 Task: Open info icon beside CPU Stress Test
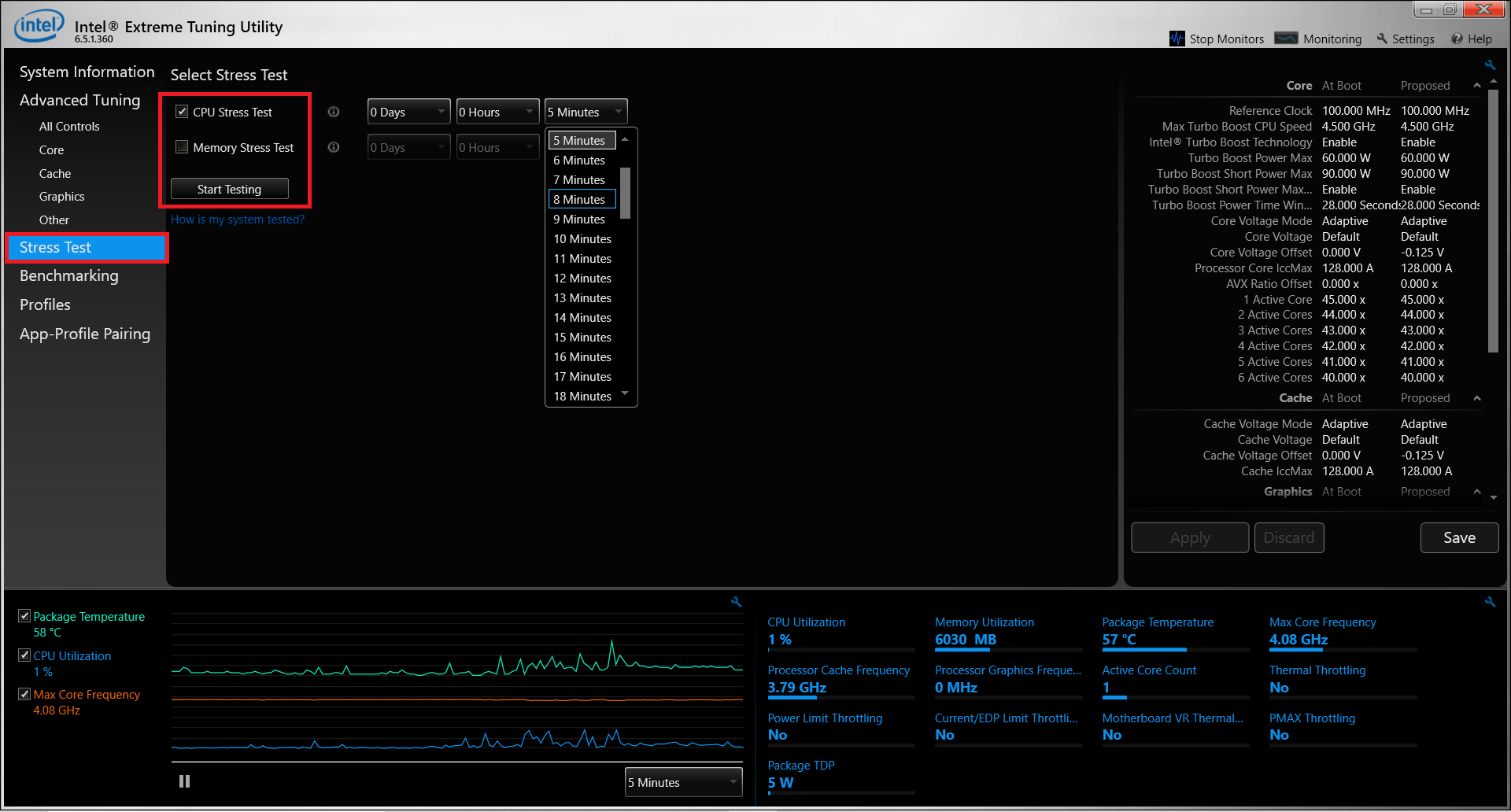[334, 112]
